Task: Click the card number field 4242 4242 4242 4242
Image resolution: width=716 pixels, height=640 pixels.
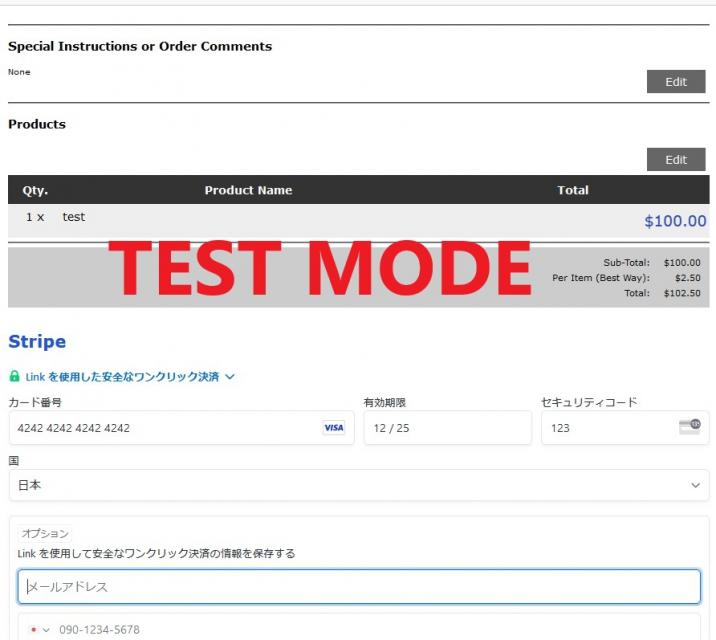Action: coord(181,428)
